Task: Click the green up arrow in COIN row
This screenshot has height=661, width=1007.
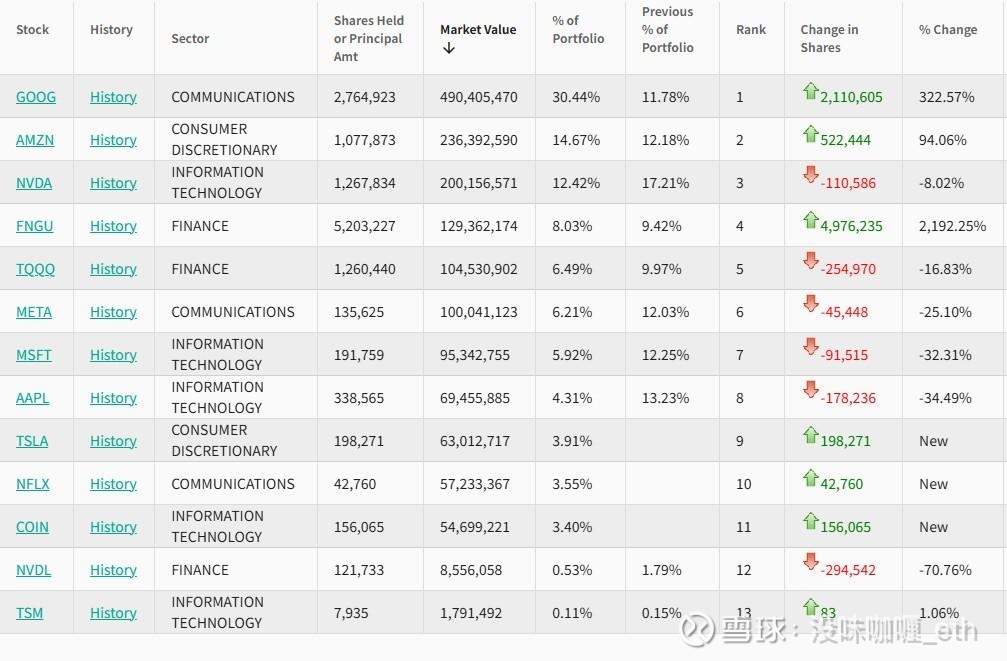Action: point(810,521)
